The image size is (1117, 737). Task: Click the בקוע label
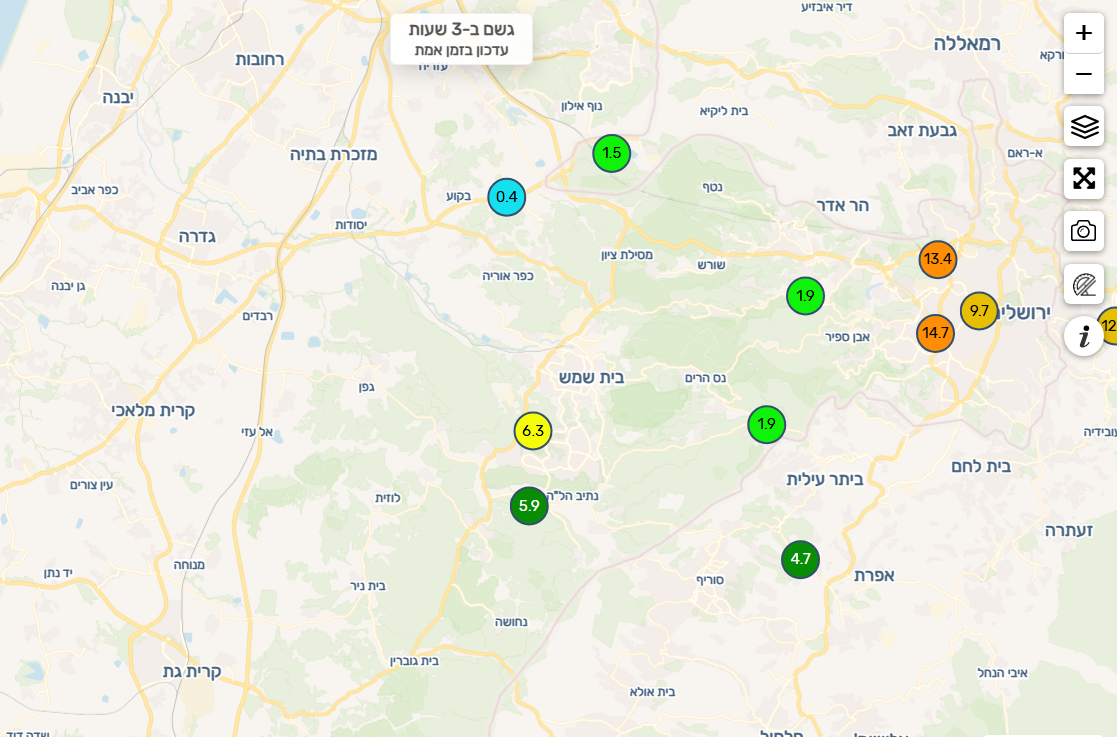[458, 196]
